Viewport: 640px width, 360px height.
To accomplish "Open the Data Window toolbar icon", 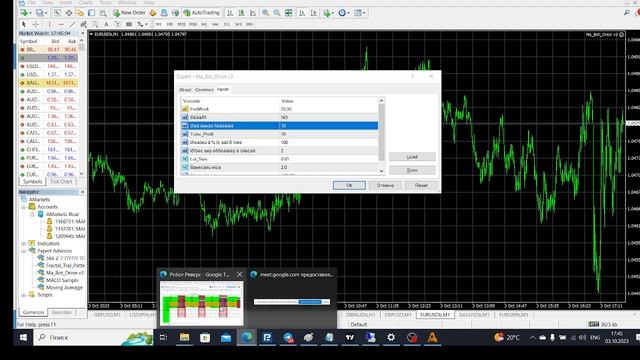I will coord(69,13).
